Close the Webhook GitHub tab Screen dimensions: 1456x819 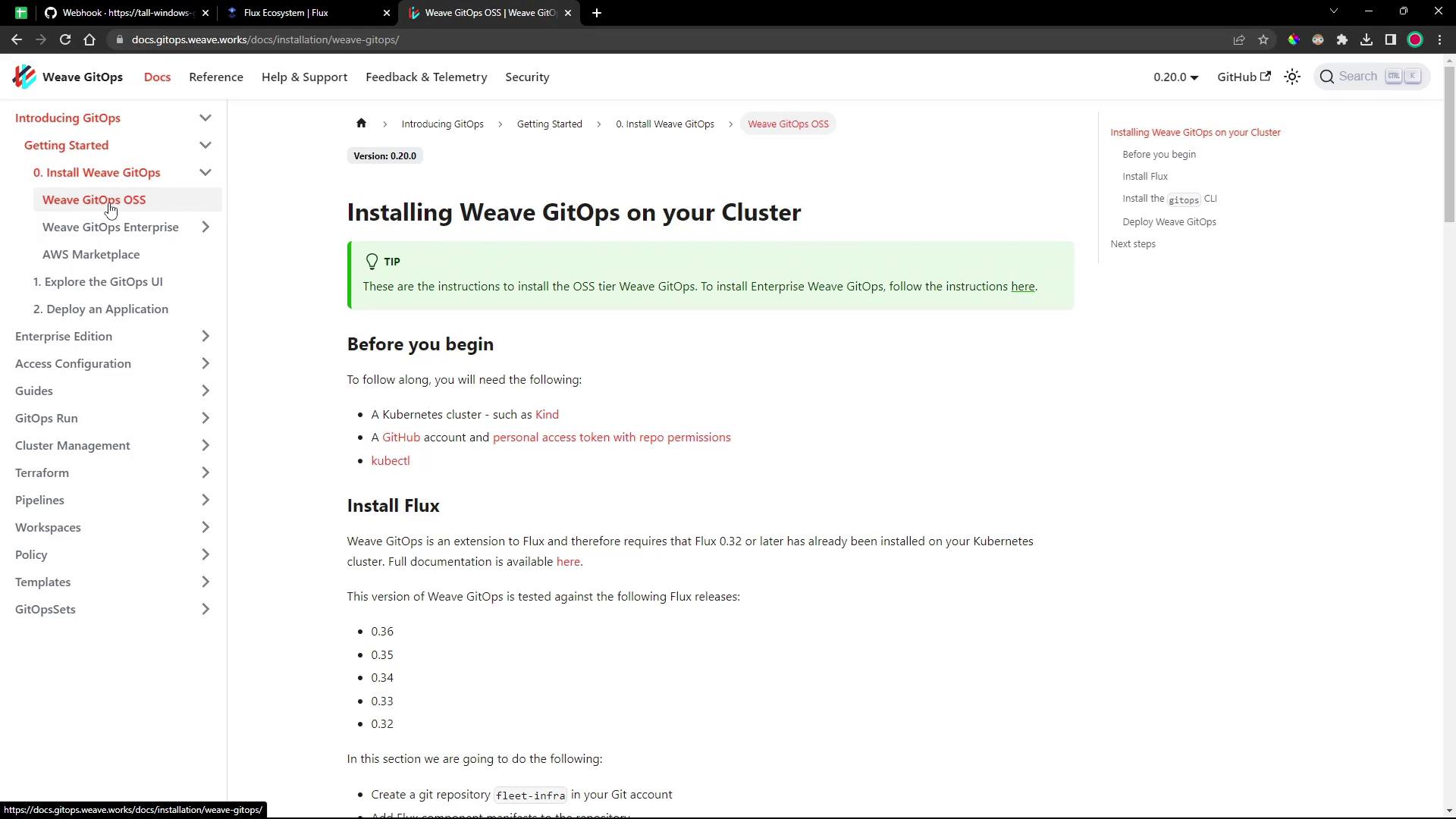(206, 13)
